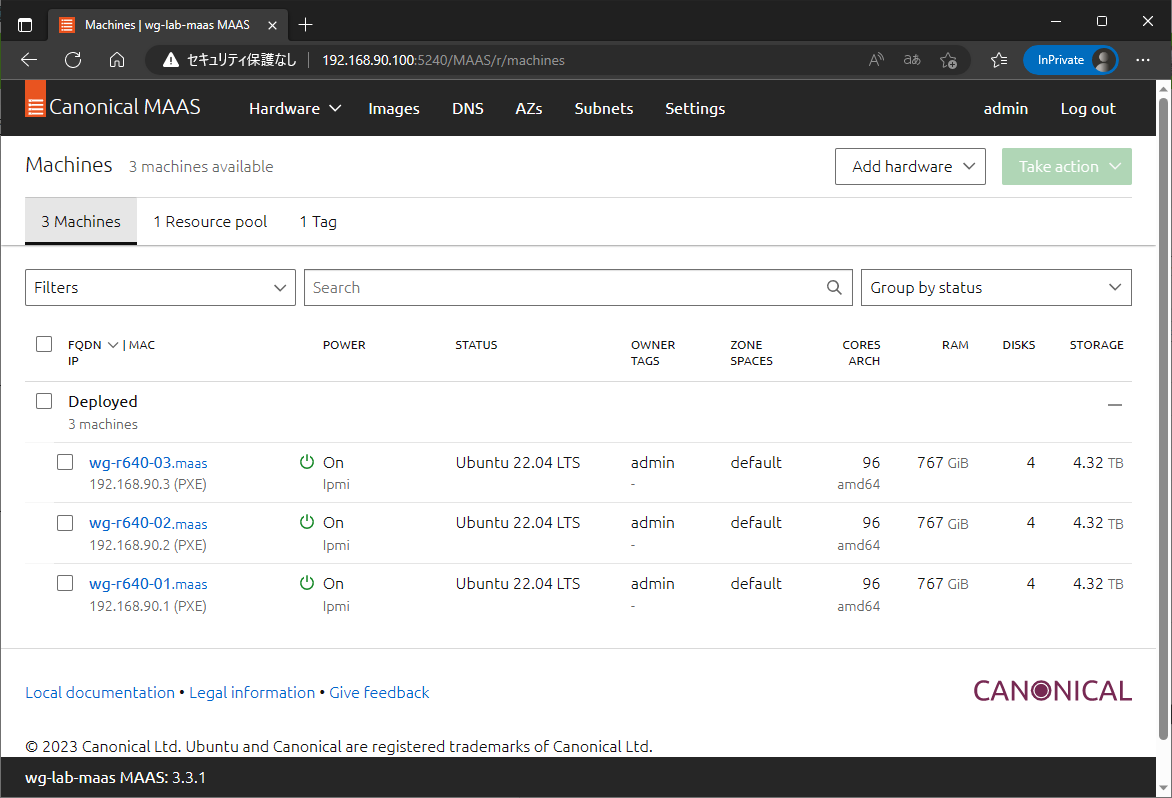Image resolution: width=1172 pixels, height=798 pixels.
Task: Check the Deployed group checkbox
Action: [x=44, y=401]
